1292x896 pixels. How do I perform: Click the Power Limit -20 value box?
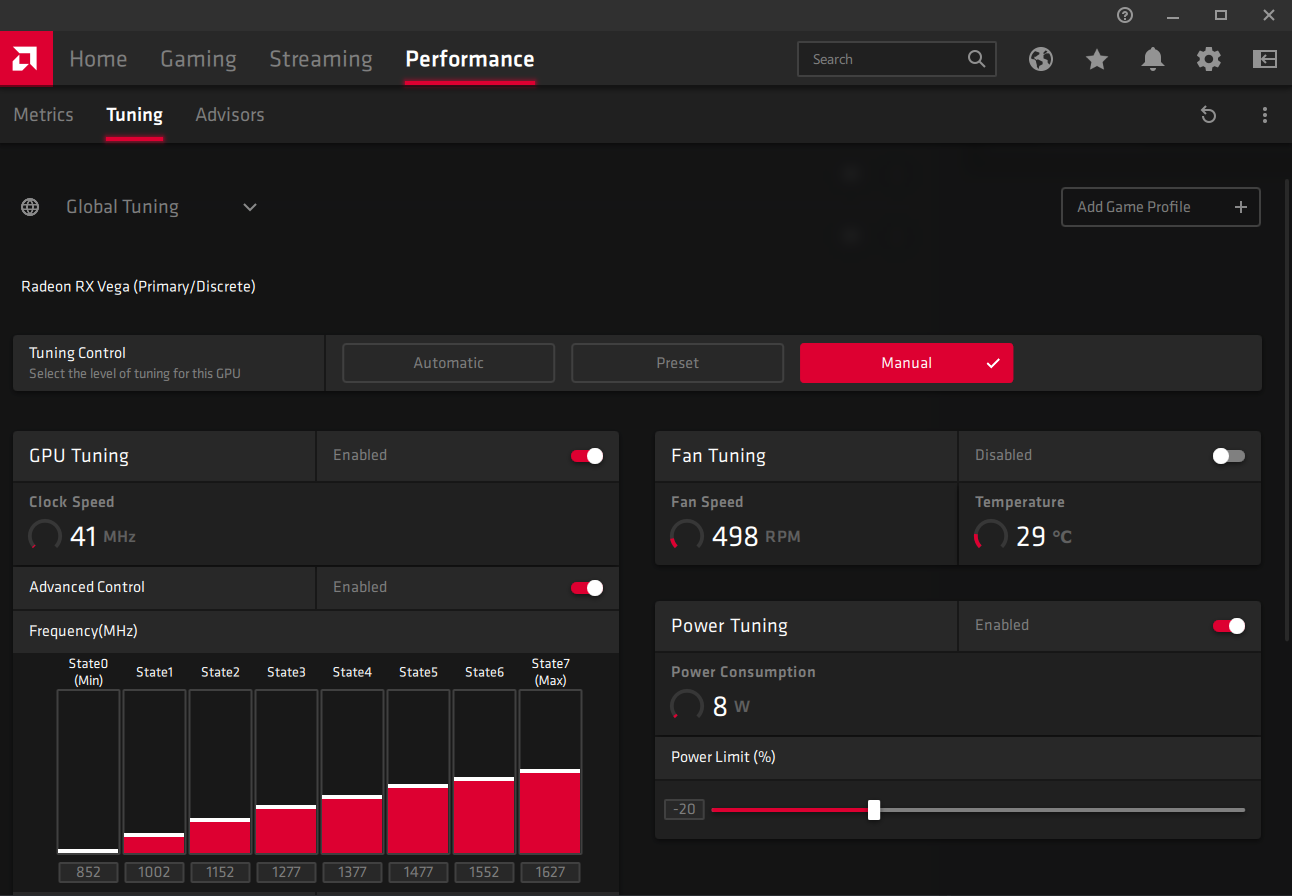tap(685, 810)
